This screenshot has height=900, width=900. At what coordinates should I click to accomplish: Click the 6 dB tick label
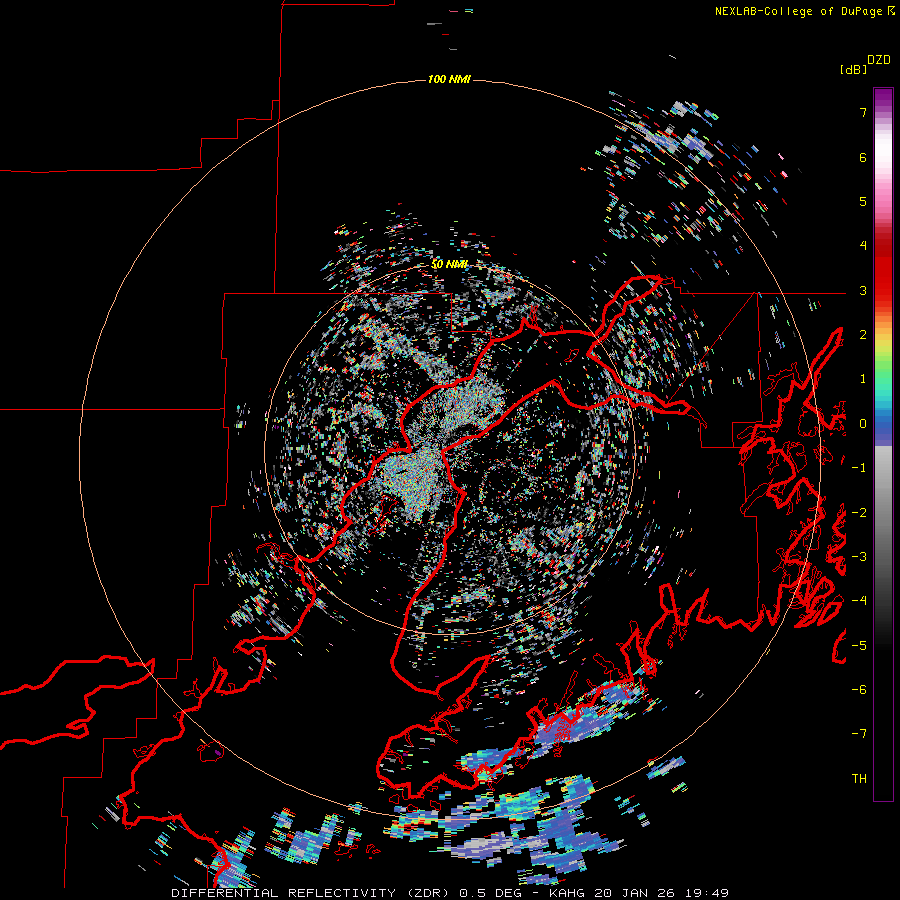pyautogui.click(x=863, y=157)
